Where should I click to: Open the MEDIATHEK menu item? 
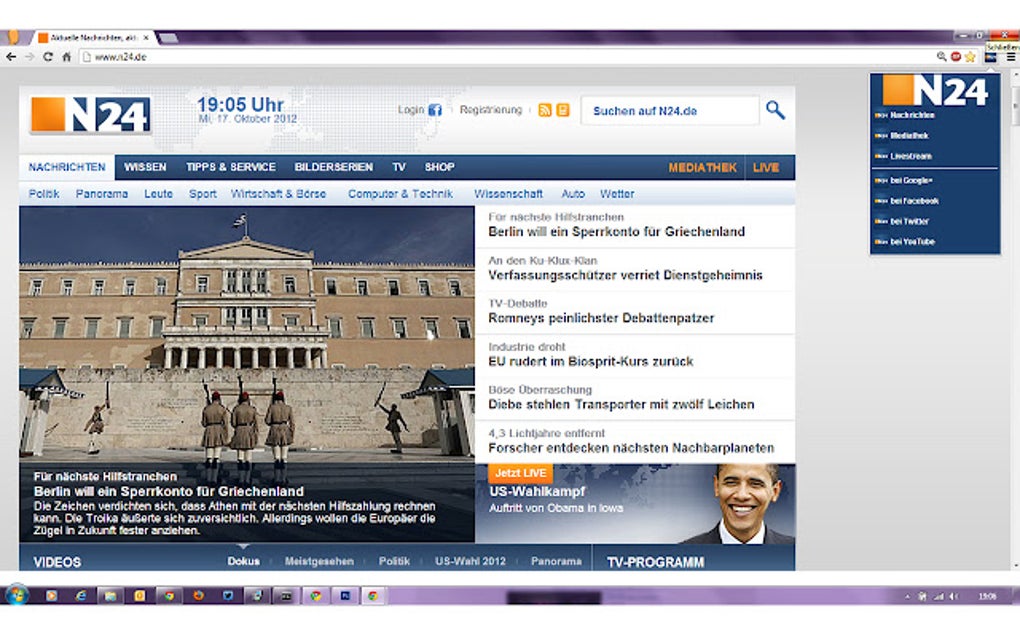tap(703, 167)
